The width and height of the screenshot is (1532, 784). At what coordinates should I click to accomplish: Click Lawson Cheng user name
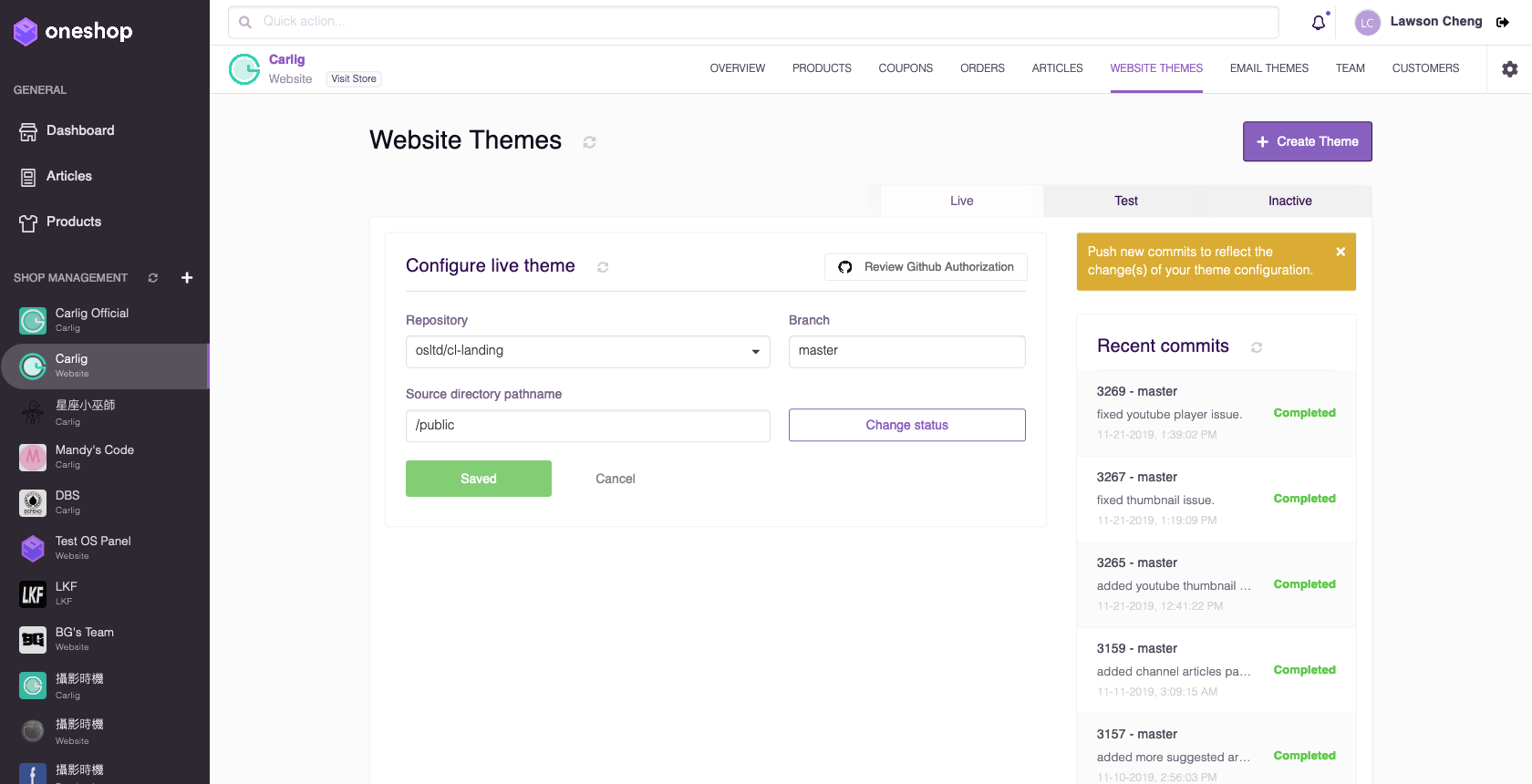pos(1436,22)
